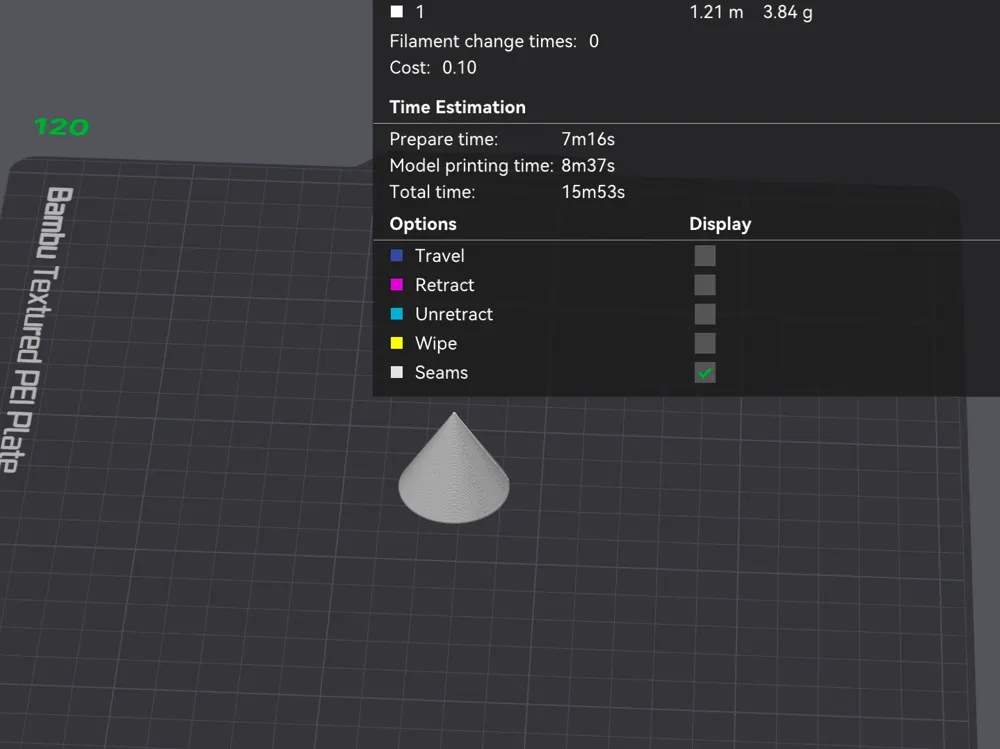The height and width of the screenshot is (749, 1000).
Task: Check the Wipe display checkbox
Action: pyautogui.click(x=705, y=343)
